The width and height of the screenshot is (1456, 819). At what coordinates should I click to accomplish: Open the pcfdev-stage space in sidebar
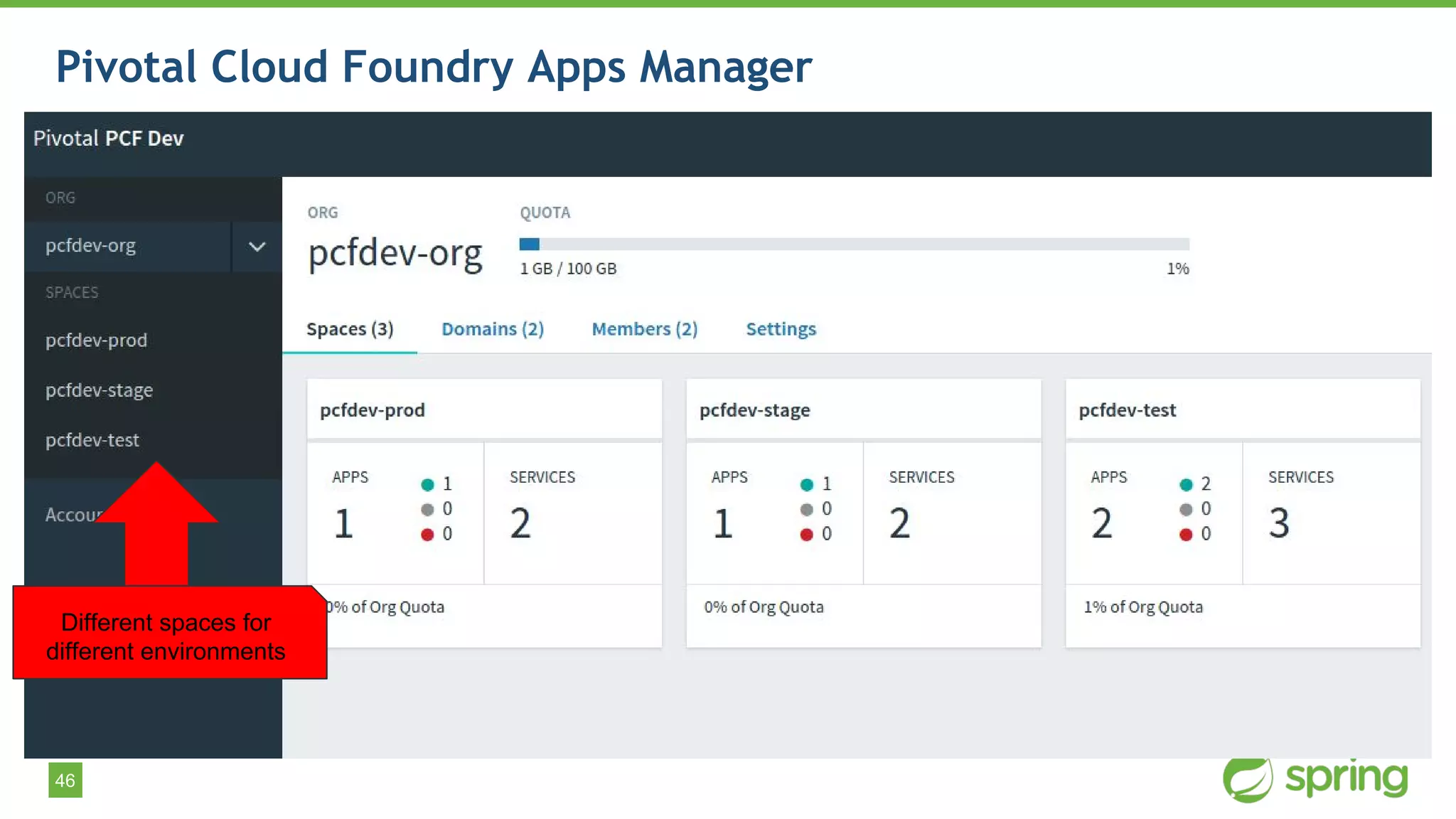tap(99, 390)
